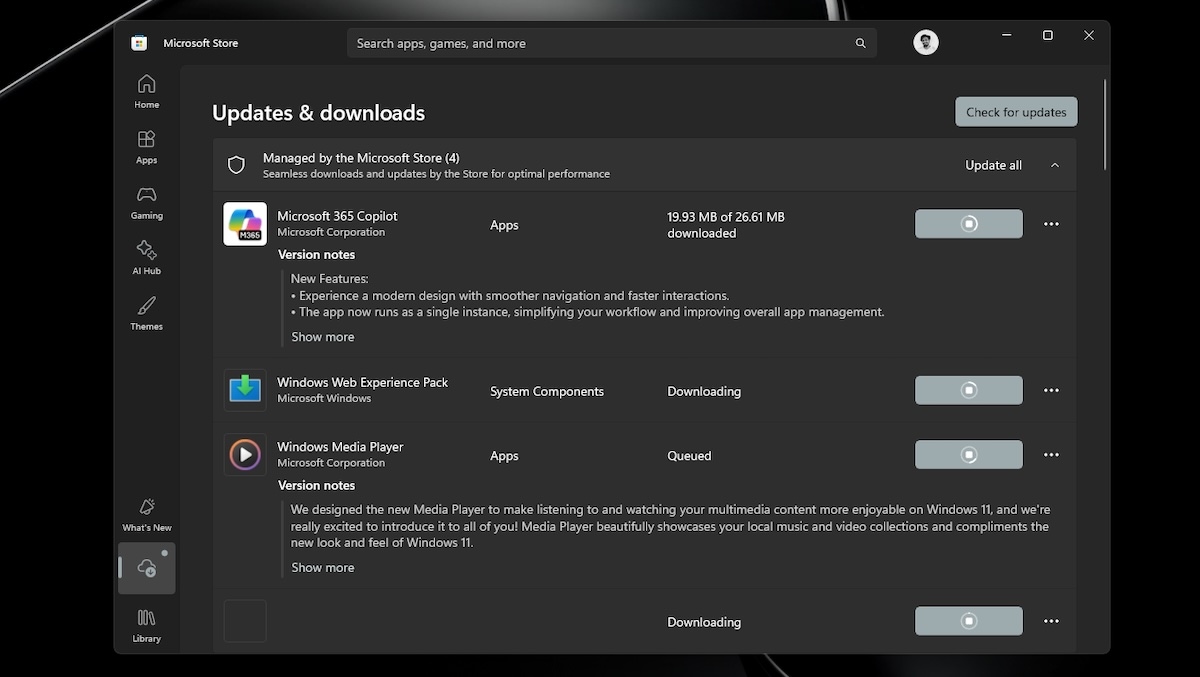Screen dimensions: 1200x677
Task: Click 'Downloading' status for Web Experience Pack
Action: click(704, 391)
